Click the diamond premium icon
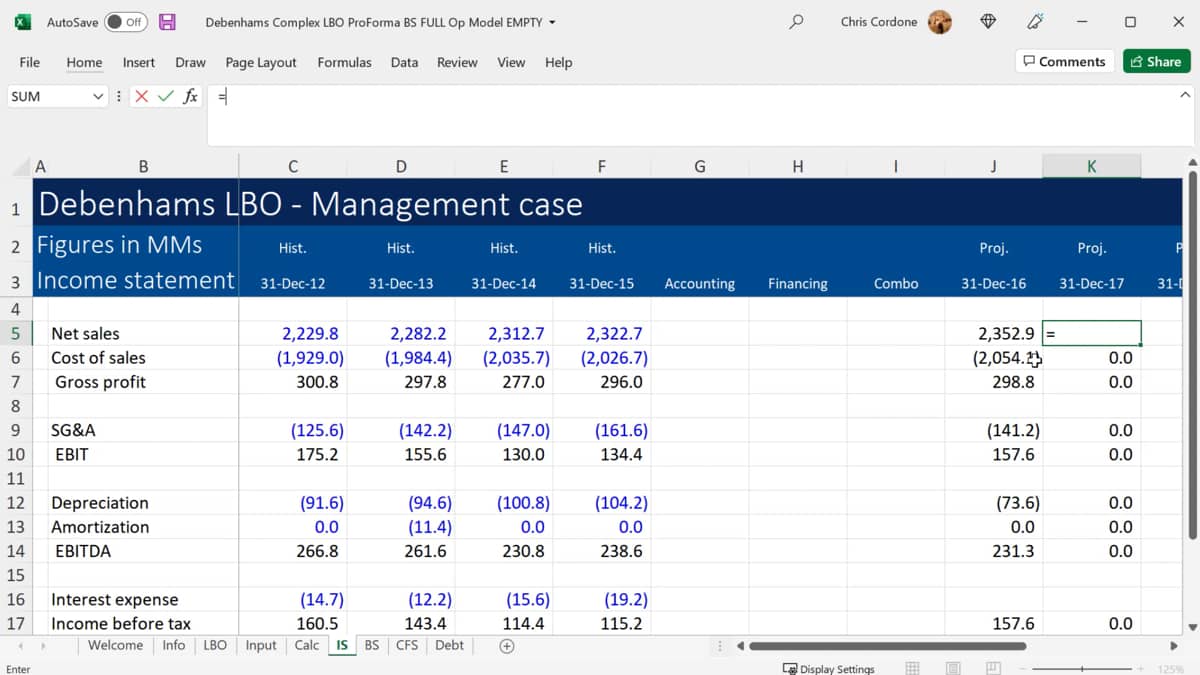This screenshot has height=675, width=1200. click(x=988, y=21)
